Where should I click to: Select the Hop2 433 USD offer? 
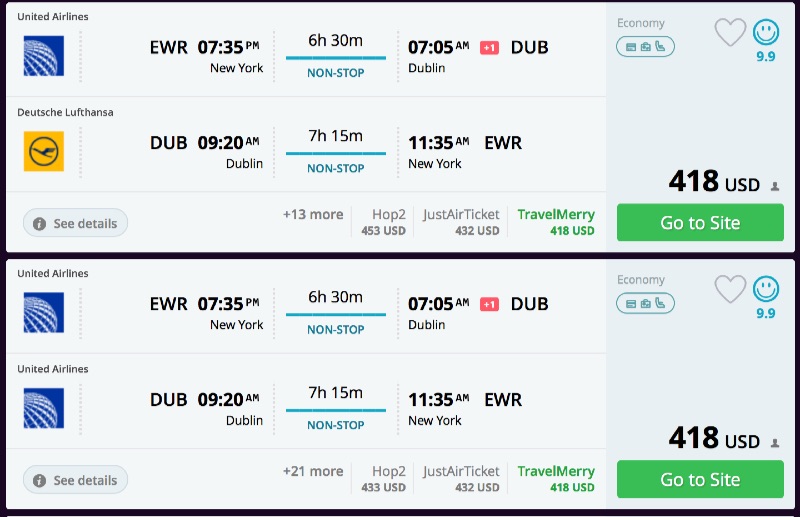pos(384,479)
